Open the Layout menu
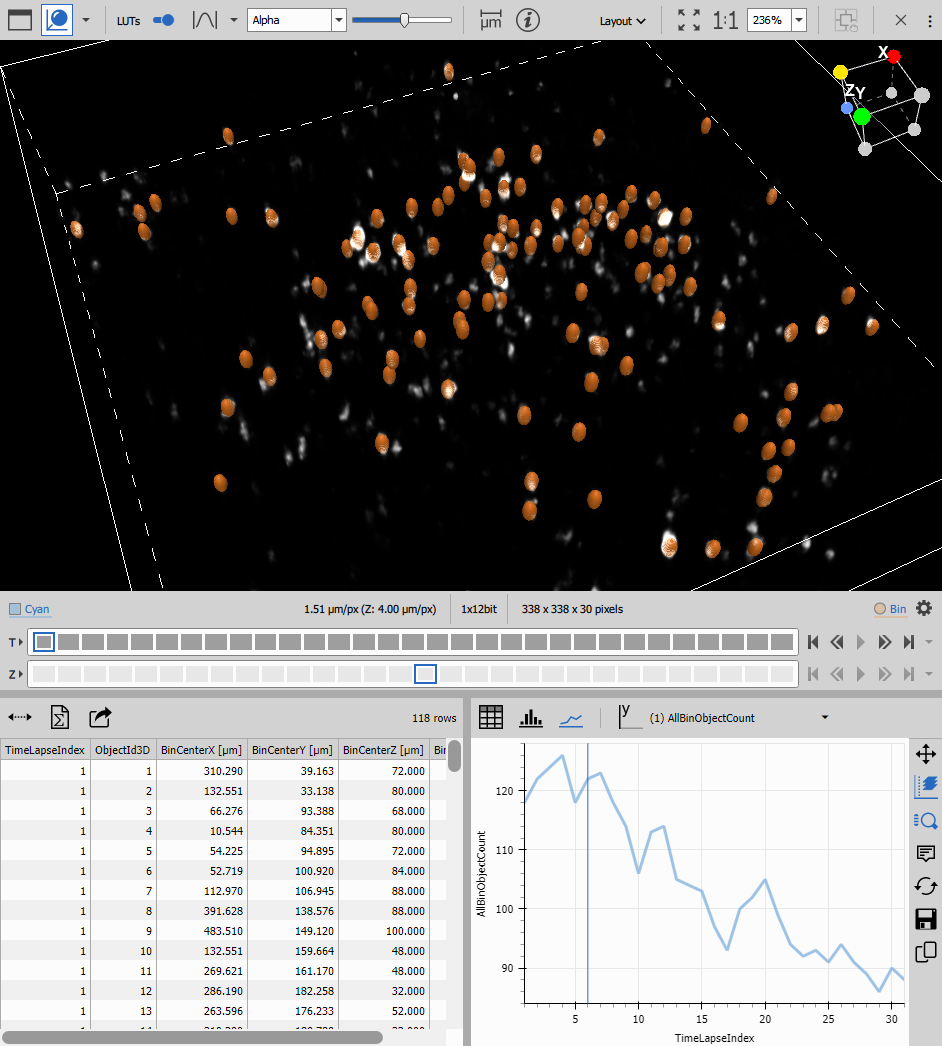This screenshot has width=942, height=1046. (622, 20)
